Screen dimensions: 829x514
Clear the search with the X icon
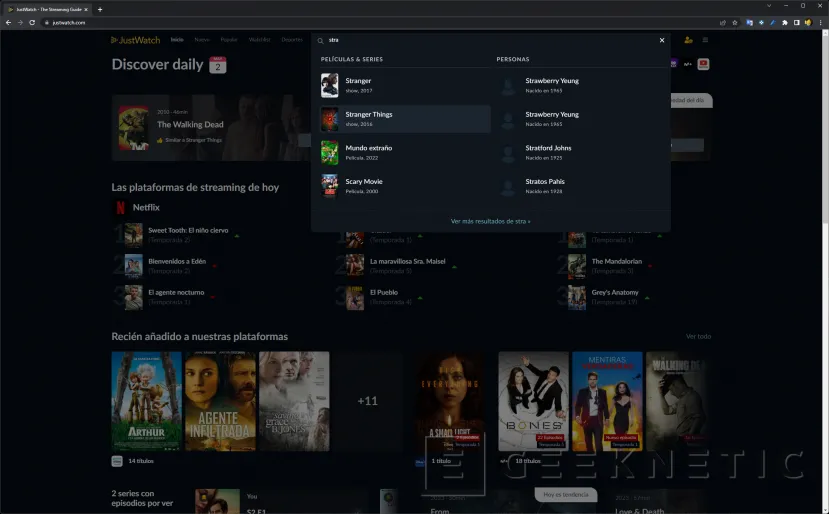click(x=662, y=40)
